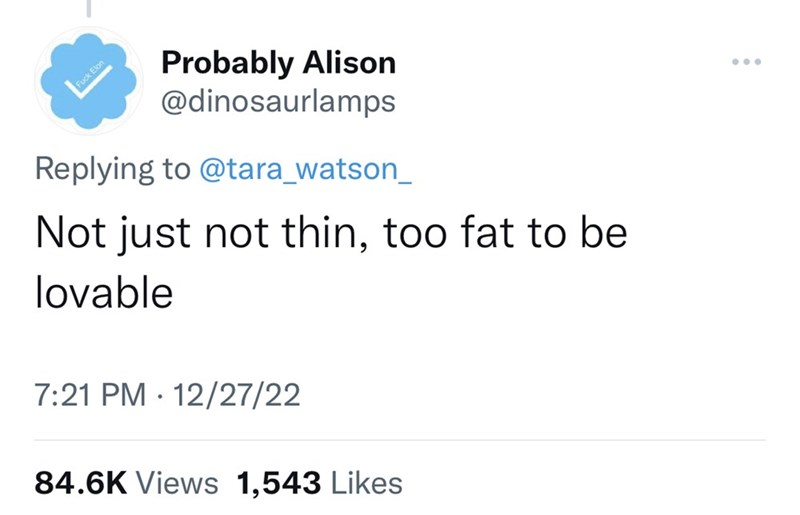Click the white checkmark inside the avatar

pos(88,82)
